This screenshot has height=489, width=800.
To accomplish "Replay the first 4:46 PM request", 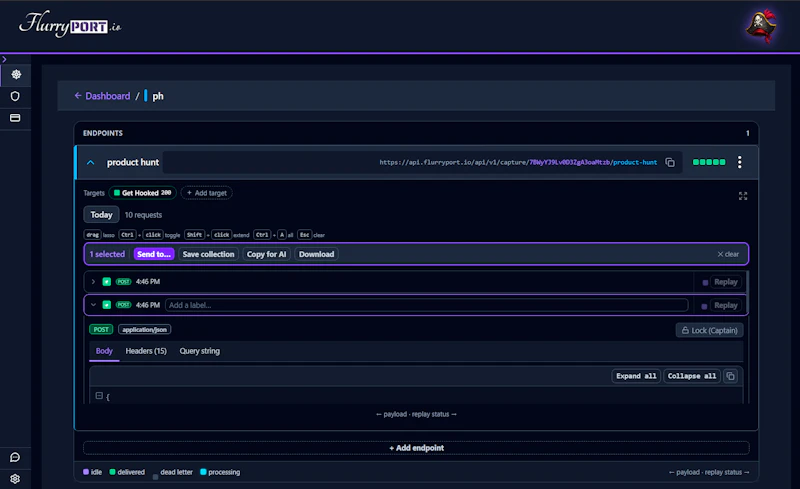I will [x=726, y=282].
